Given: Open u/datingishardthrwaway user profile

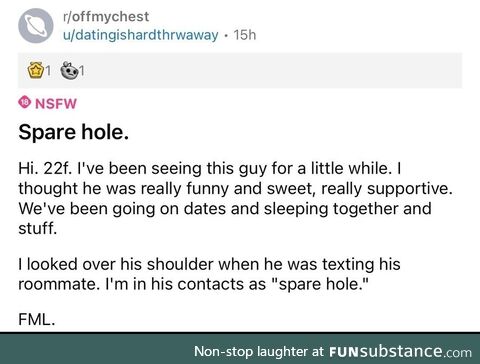Looking at the screenshot, I should pyautogui.click(x=141, y=35).
